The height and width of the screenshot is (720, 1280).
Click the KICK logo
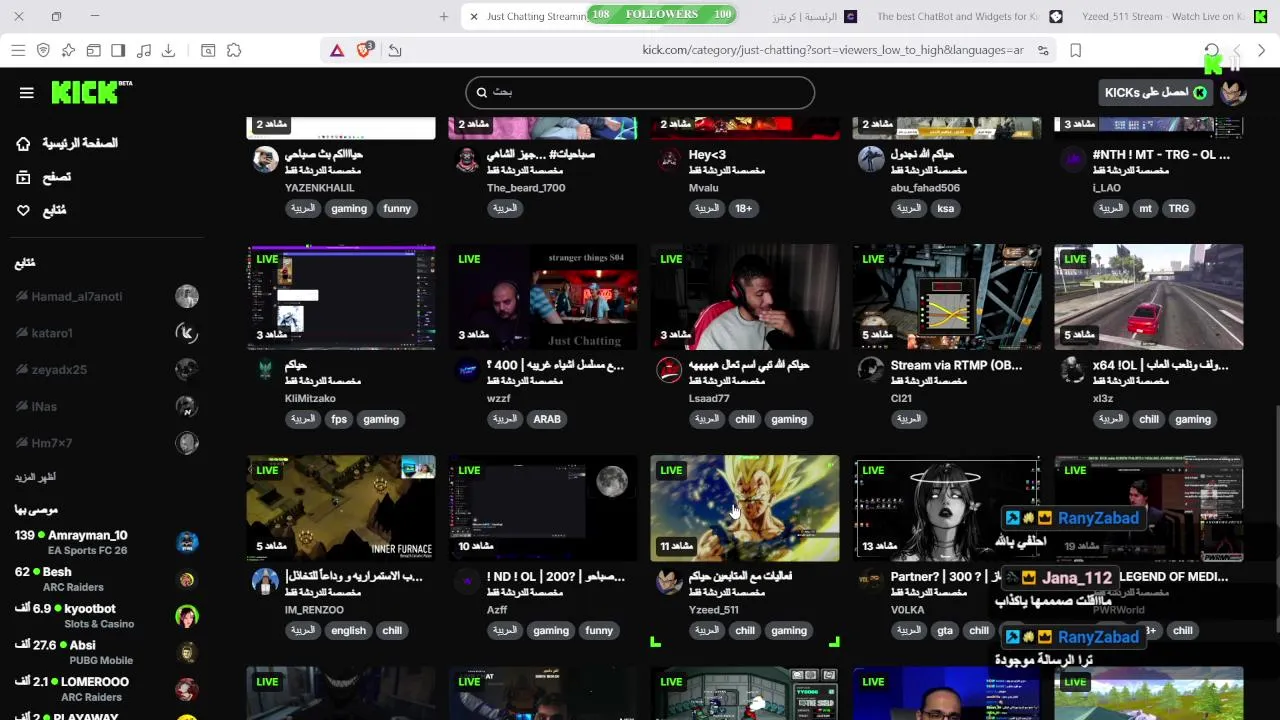(91, 92)
